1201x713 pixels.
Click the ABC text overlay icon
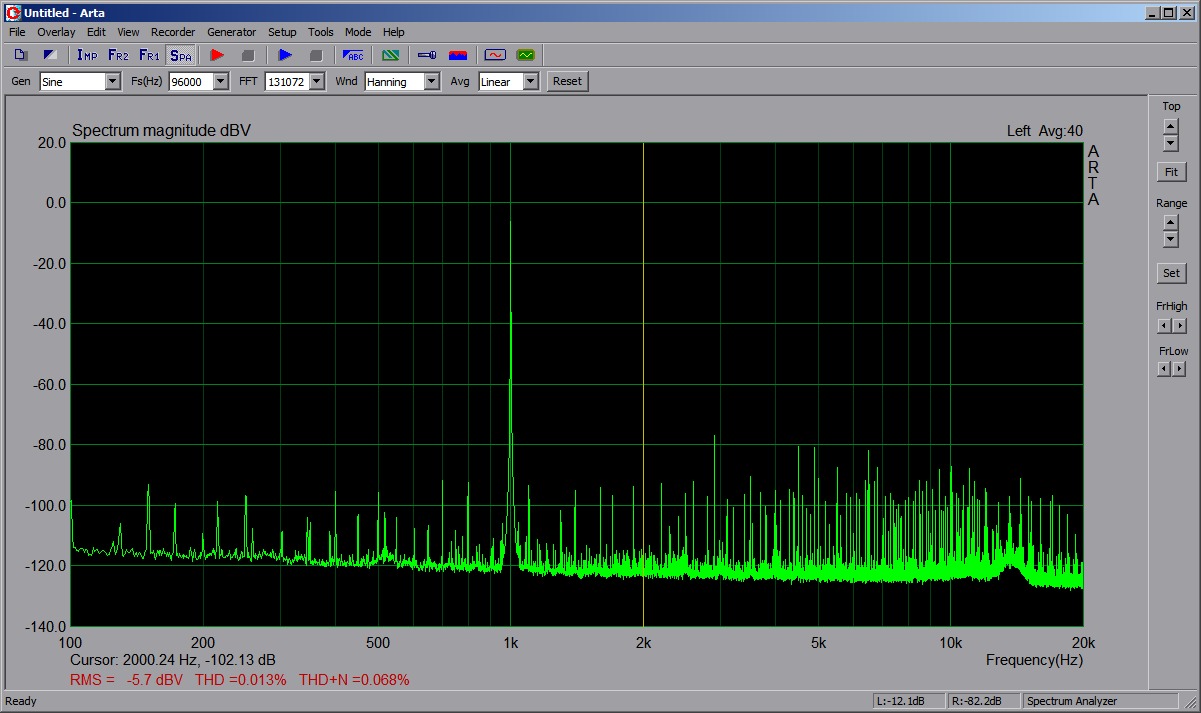353,55
